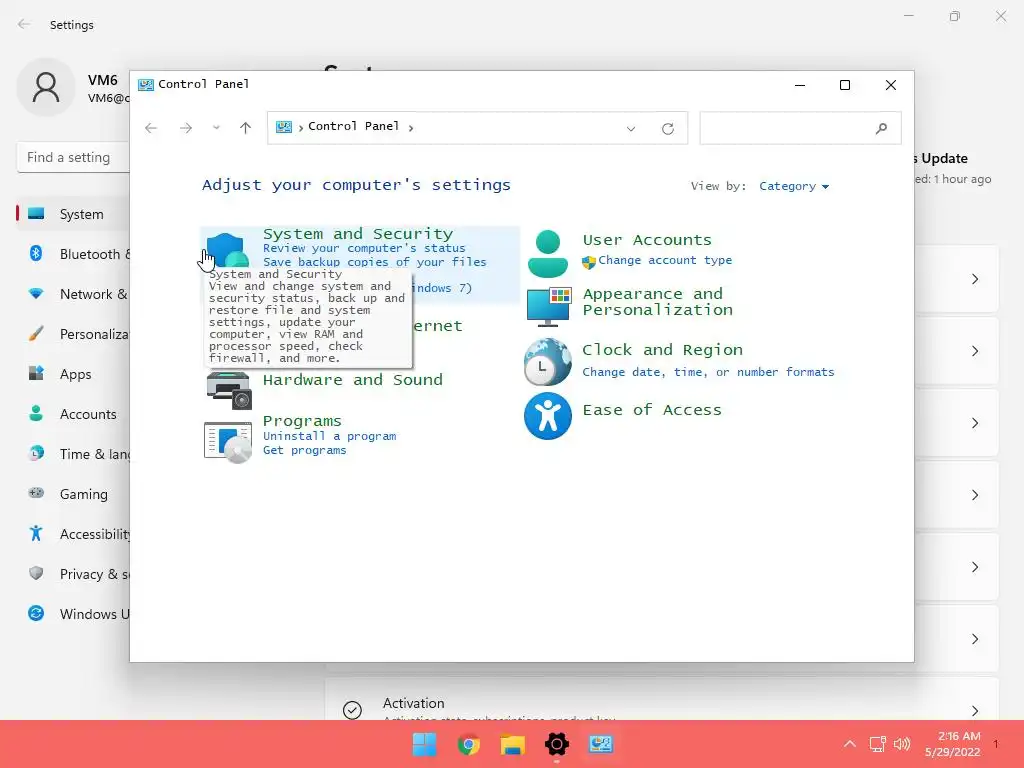Click the arrow after Control Panel breadcrumb
Image resolution: width=1024 pixels, height=768 pixels.
(411, 128)
